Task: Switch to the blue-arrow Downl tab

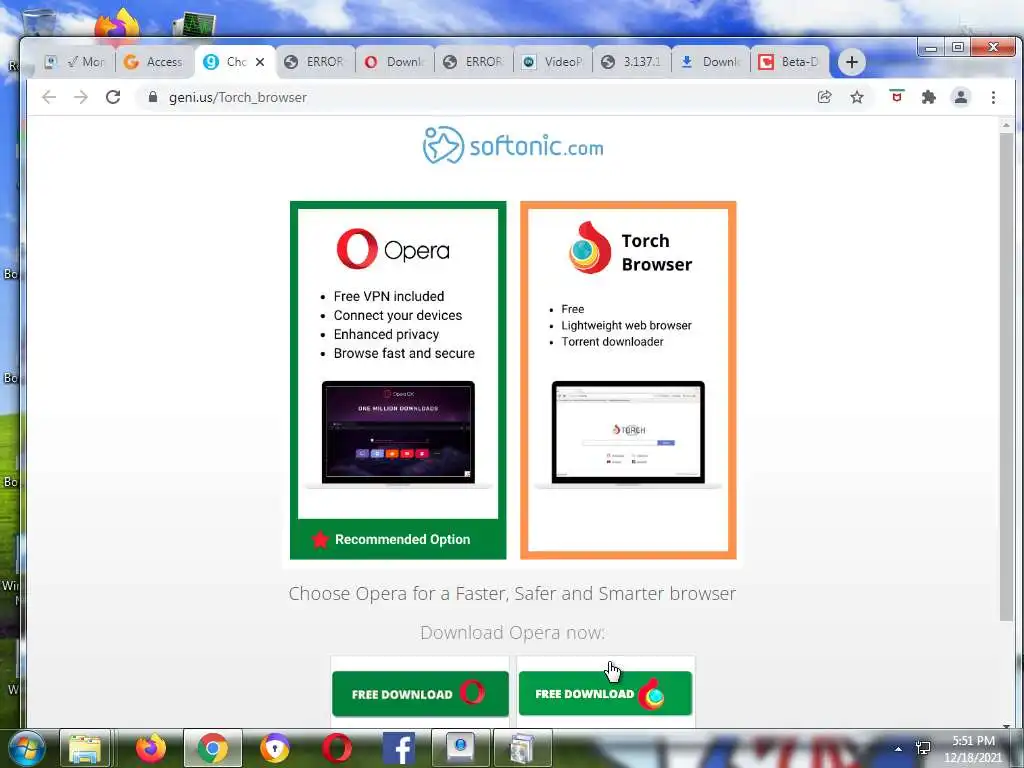Action: coord(712,62)
